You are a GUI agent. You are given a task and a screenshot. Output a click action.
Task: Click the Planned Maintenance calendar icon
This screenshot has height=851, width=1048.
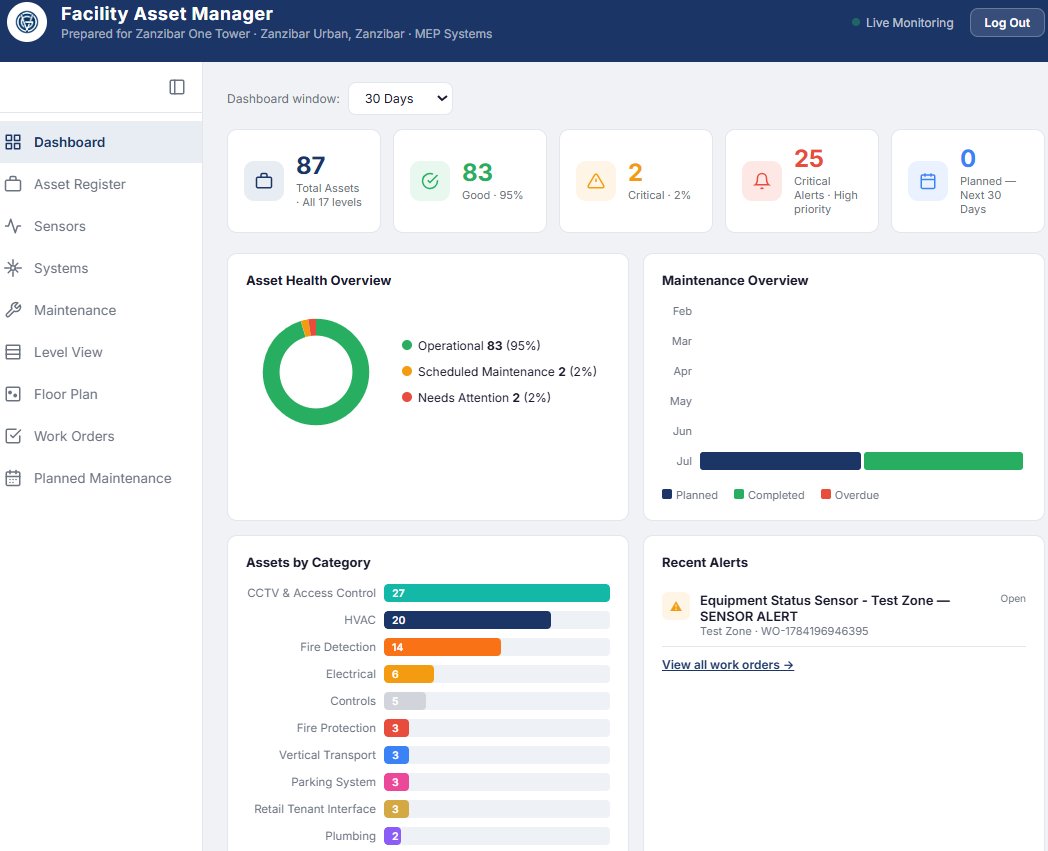click(13, 478)
